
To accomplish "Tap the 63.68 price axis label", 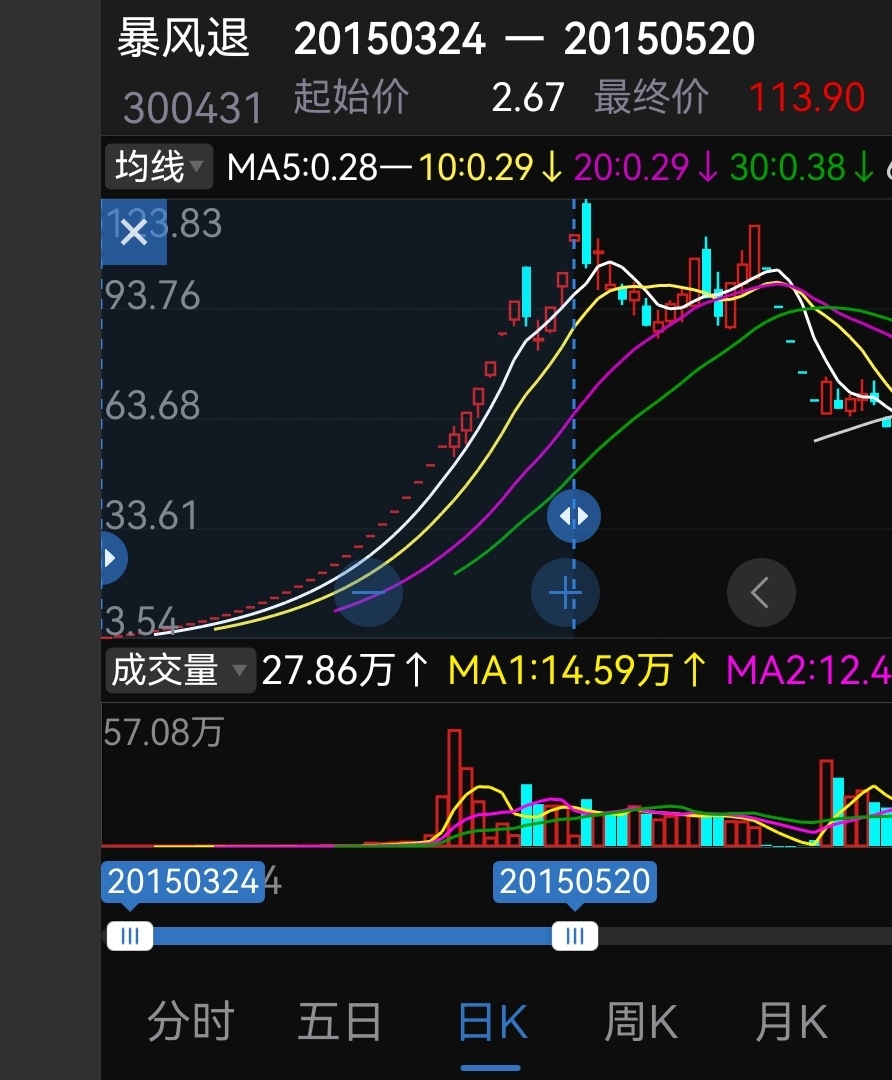I will tap(152, 405).
